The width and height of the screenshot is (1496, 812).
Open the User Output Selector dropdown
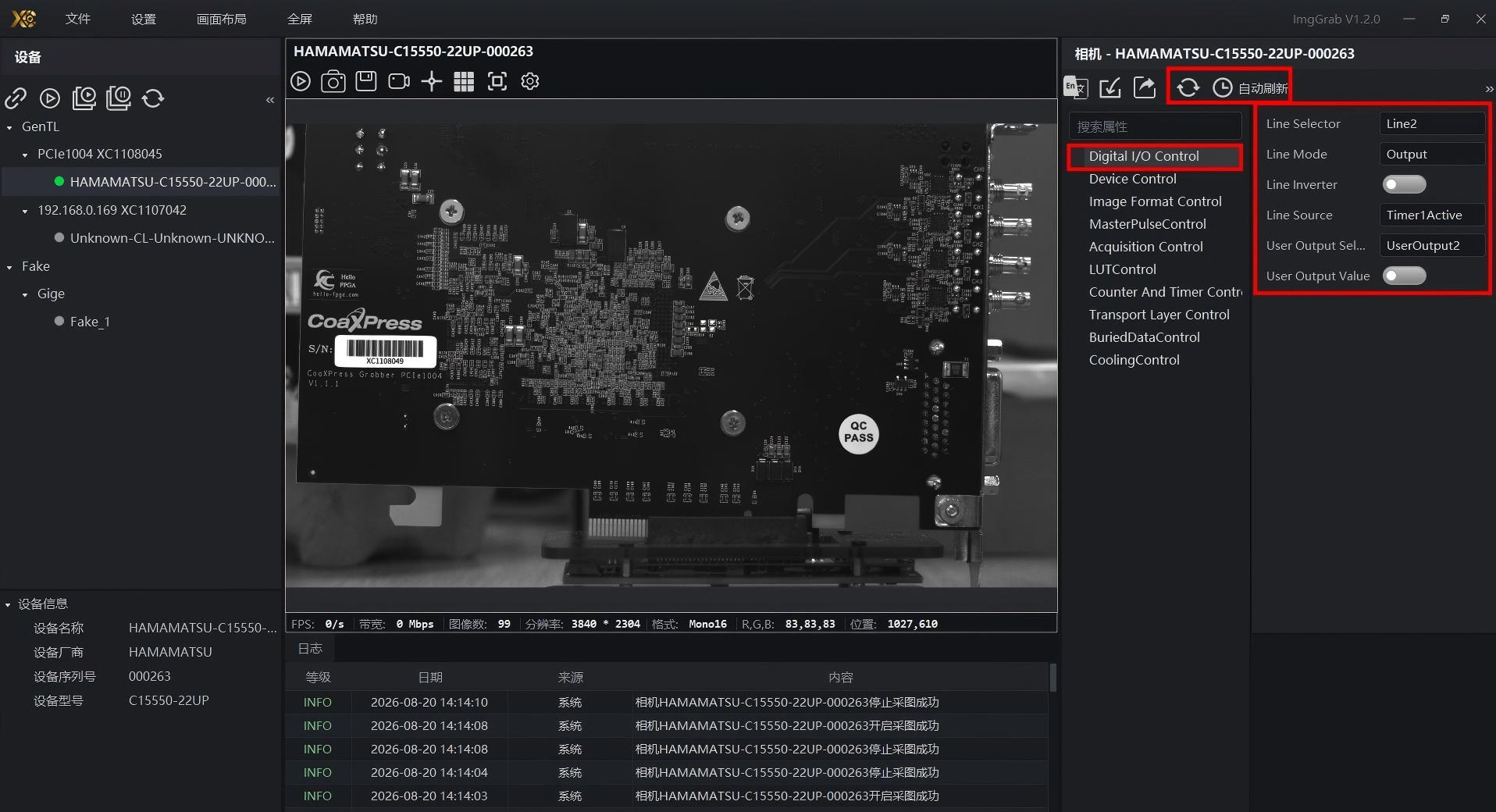[x=1432, y=245]
